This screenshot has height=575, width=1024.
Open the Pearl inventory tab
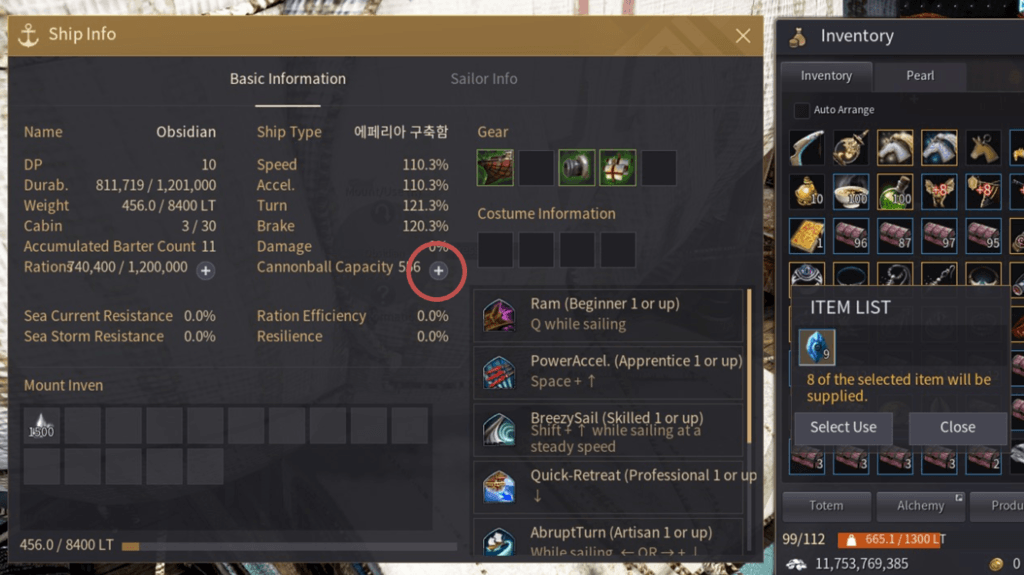[920, 76]
